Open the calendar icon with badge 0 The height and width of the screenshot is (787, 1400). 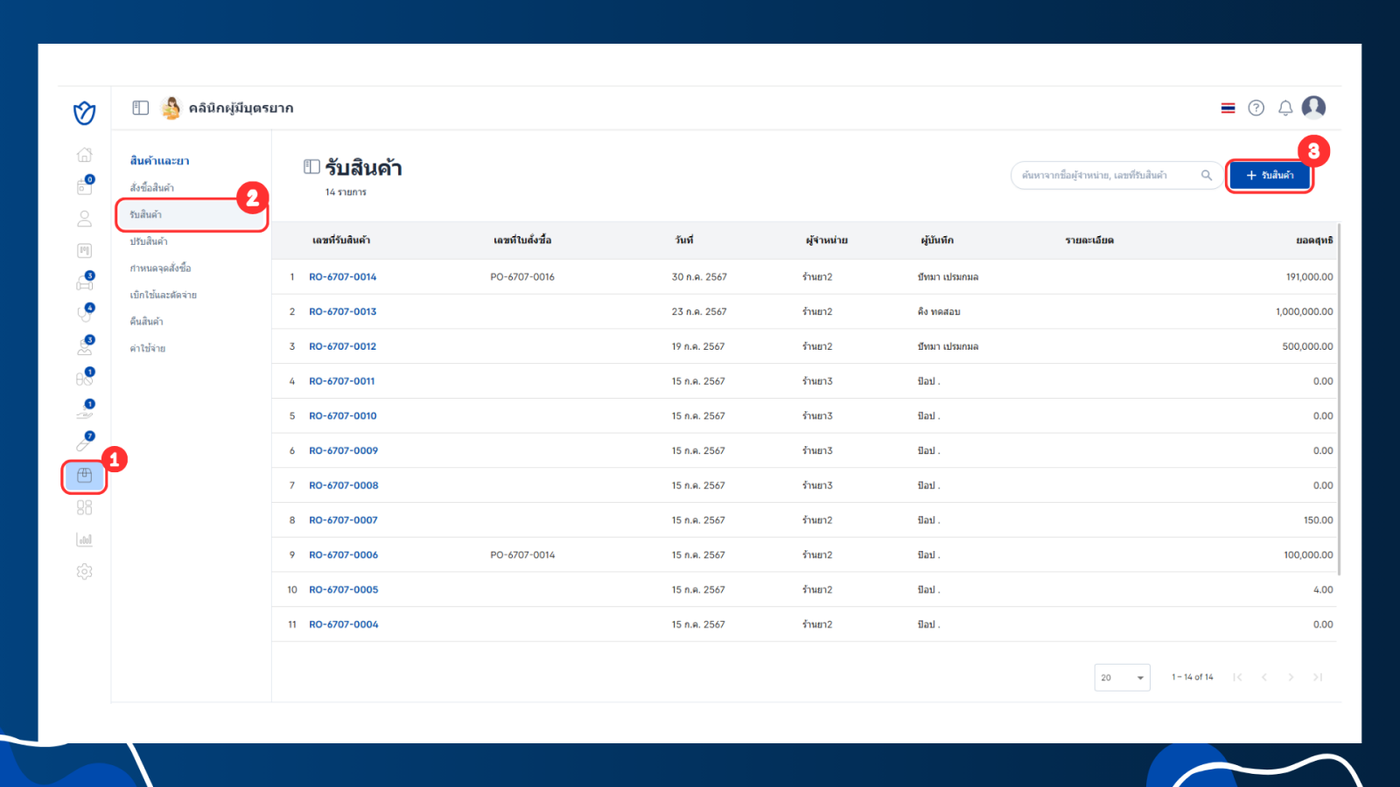[84, 186]
